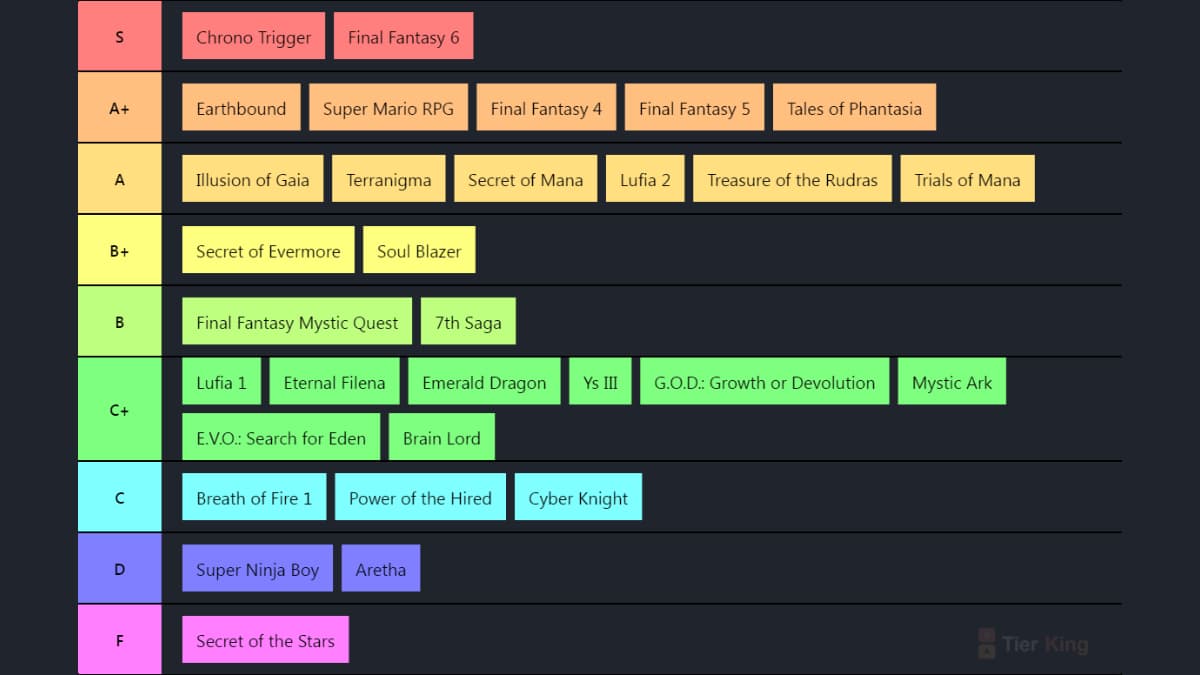Click G.O.D.: Growth or Devolution item
1200x675 pixels.
764,382
